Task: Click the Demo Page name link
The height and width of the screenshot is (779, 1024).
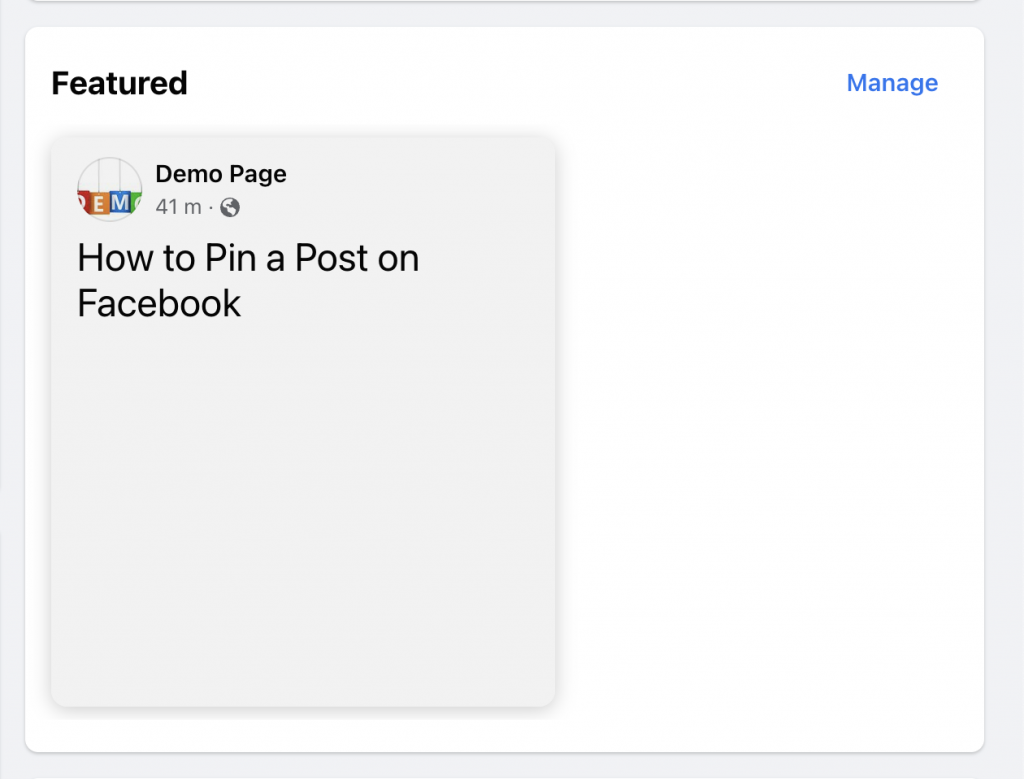Action: pyautogui.click(x=220, y=174)
